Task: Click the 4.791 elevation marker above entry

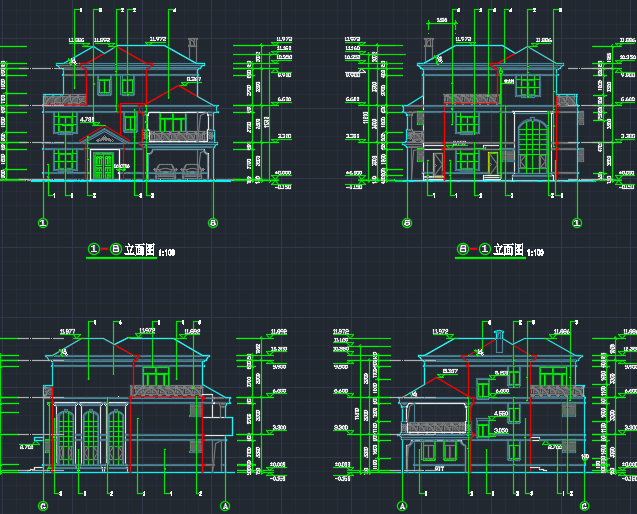Action: pos(87,120)
